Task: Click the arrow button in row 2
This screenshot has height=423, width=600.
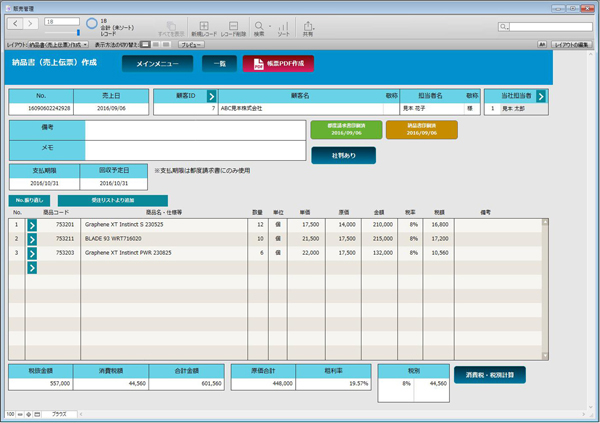Action: pyautogui.click(x=32, y=239)
